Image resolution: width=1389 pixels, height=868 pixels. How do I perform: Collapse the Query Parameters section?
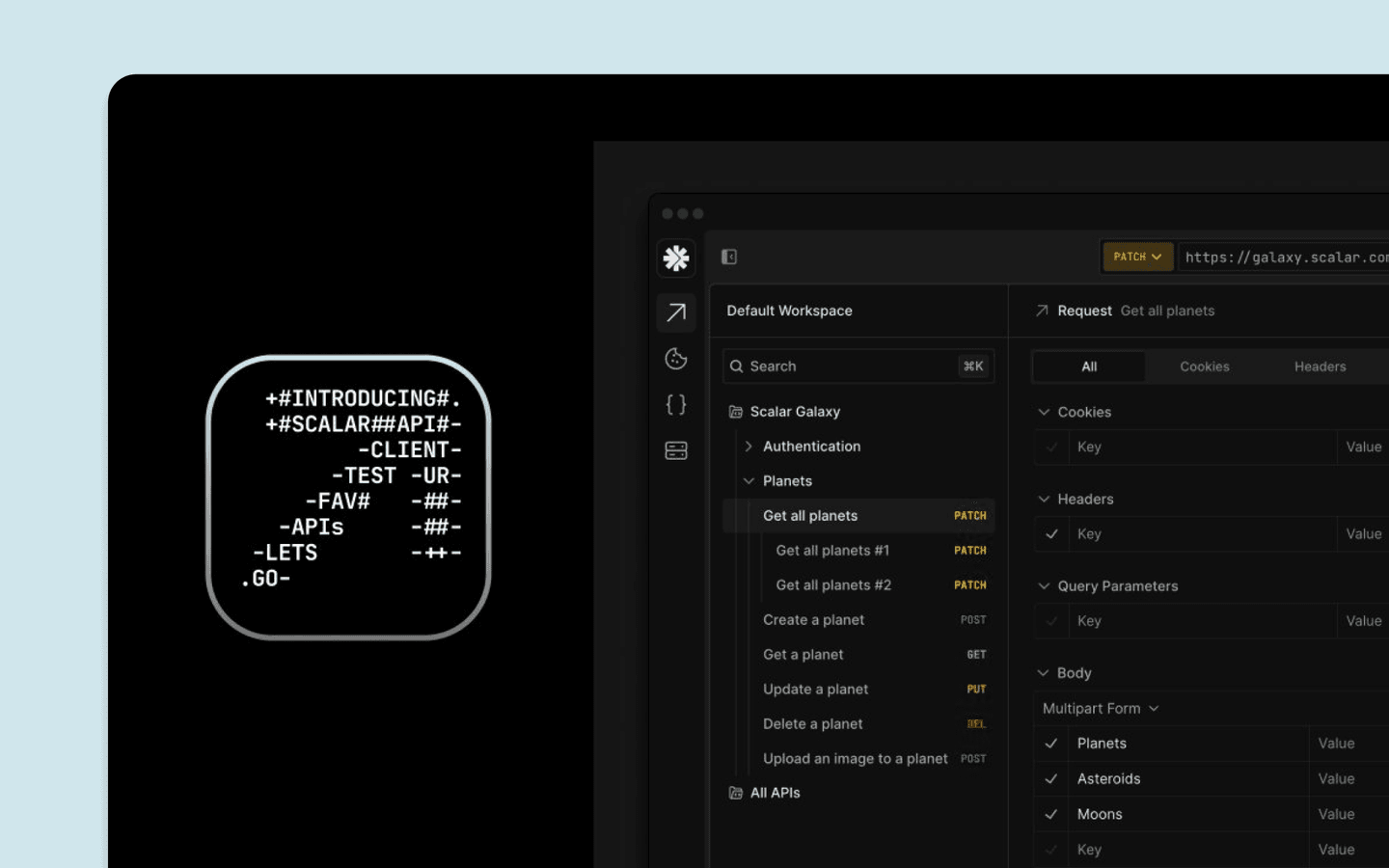pyautogui.click(x=1044, y=585)
